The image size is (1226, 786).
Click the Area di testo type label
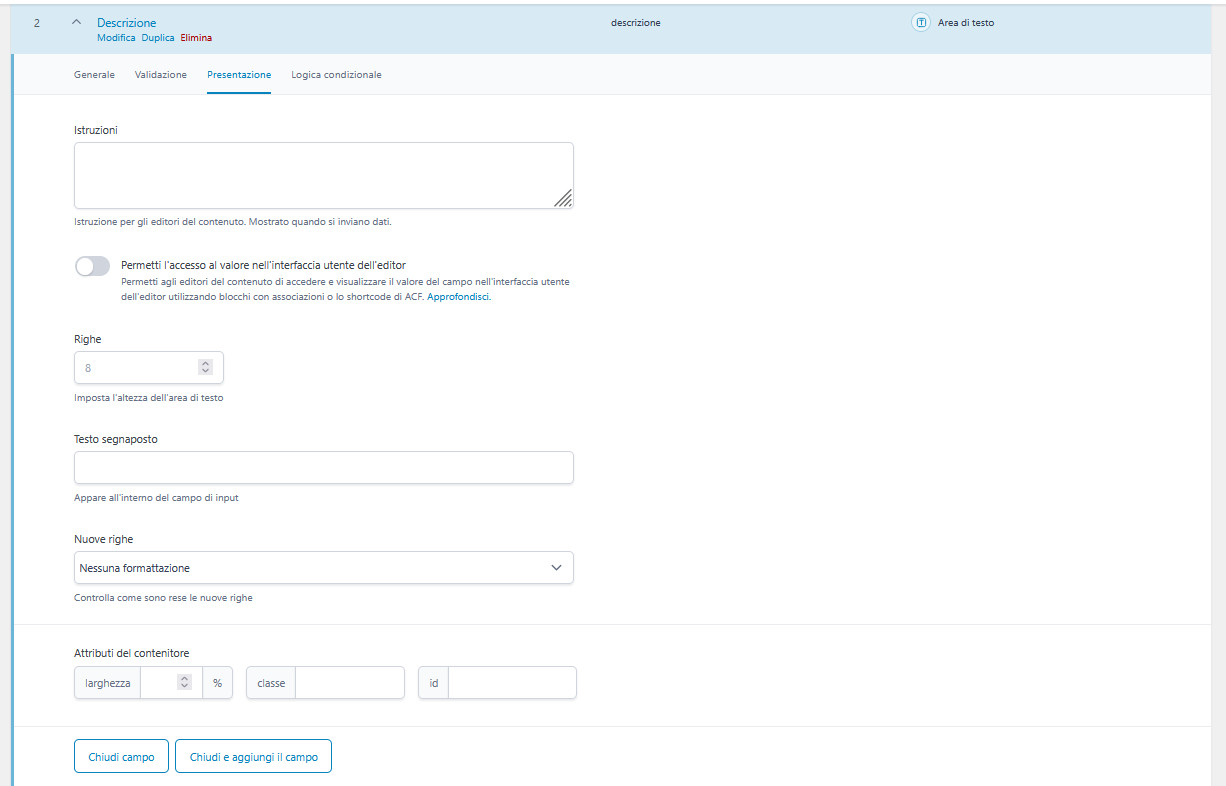[x=966, y=22]
